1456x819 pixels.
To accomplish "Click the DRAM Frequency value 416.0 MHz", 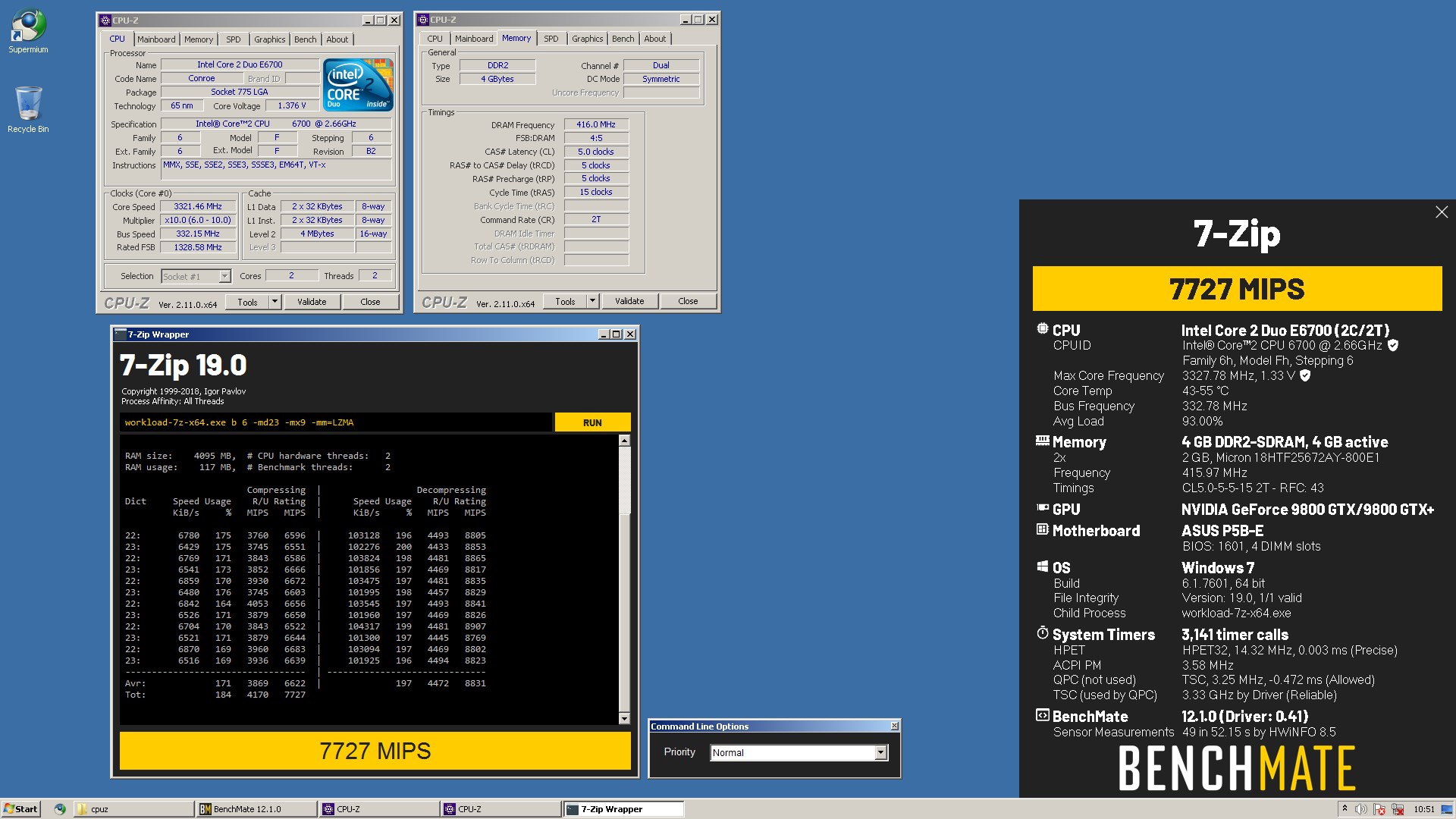I will (x=596, y=124).
